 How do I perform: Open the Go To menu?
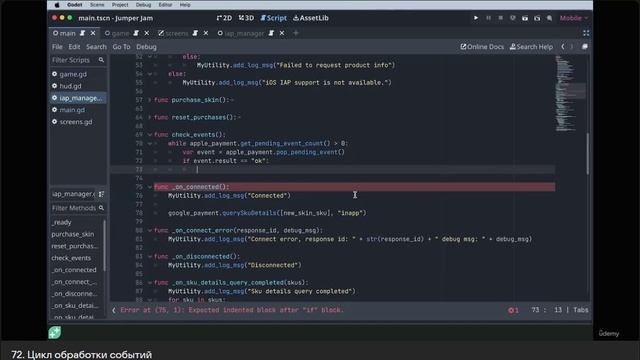point(121,47)
